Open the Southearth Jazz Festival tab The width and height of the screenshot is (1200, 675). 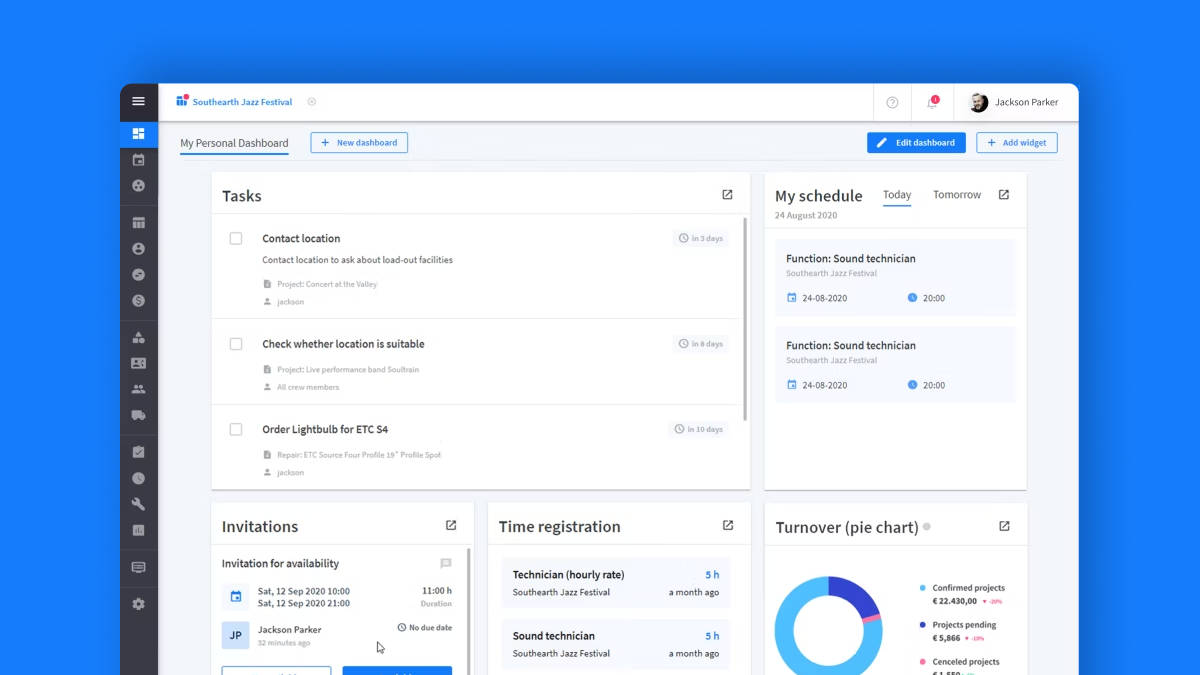[234, 102]
